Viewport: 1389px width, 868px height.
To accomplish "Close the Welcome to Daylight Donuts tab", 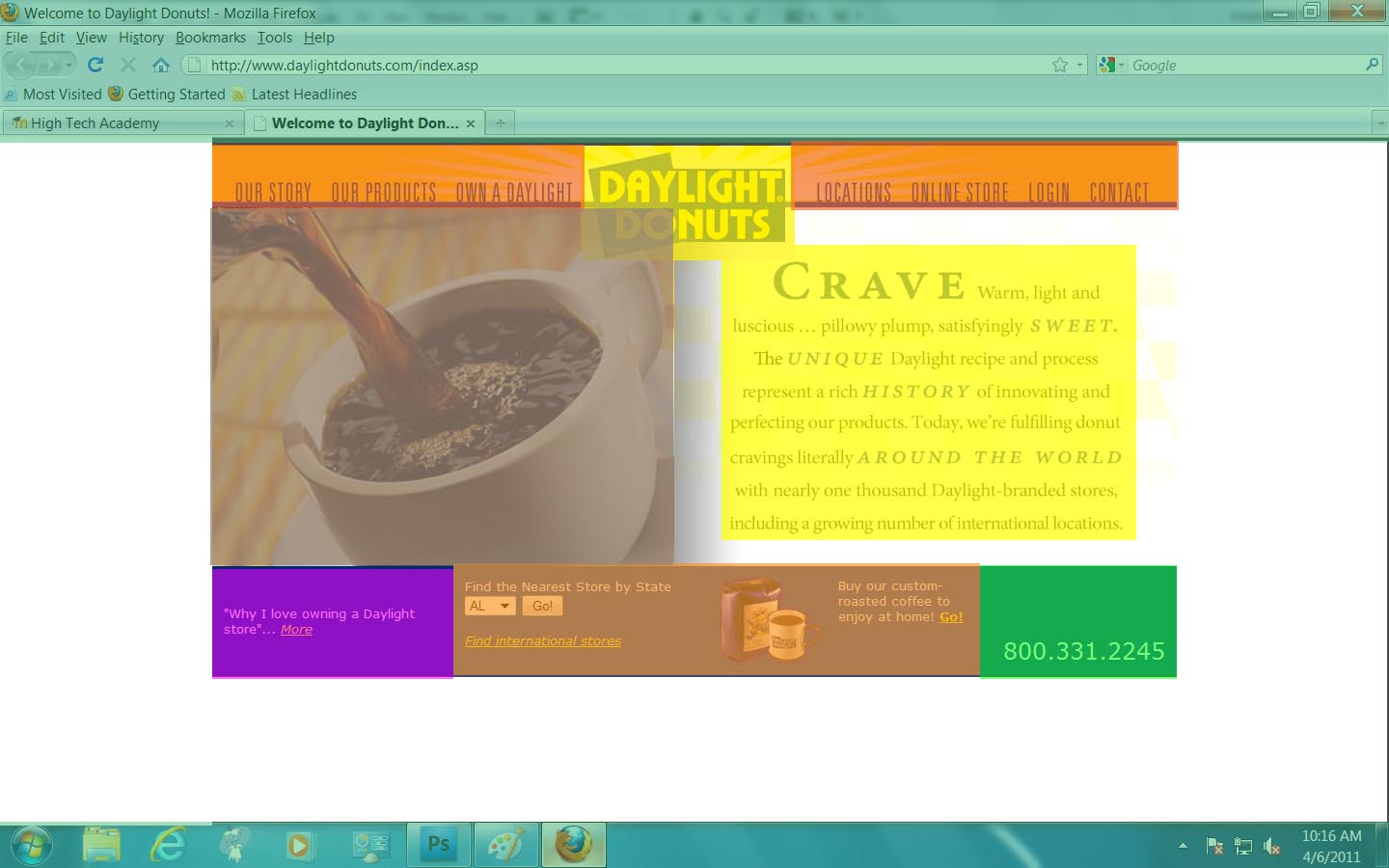I will [x=471, y=123].
